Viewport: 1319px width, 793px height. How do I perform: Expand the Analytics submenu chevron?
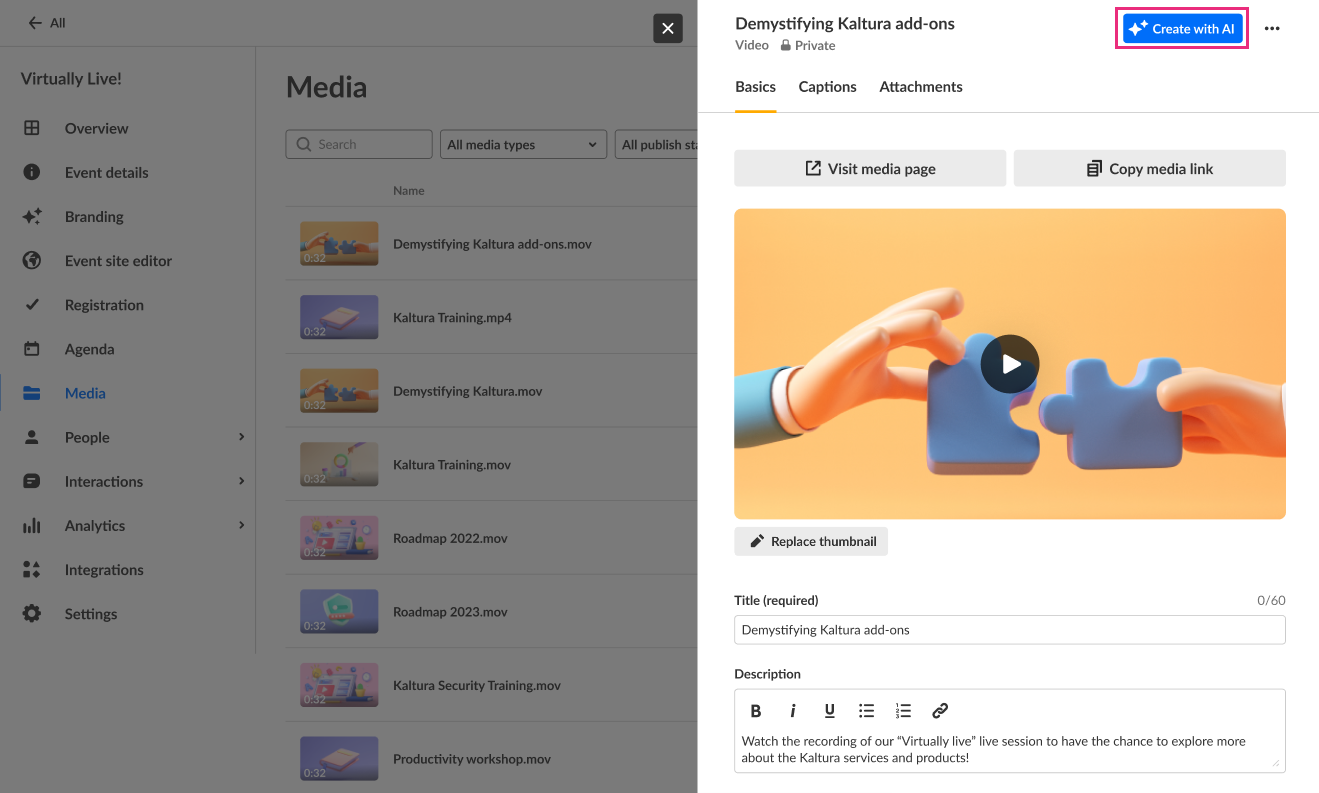tap(241, 525)
